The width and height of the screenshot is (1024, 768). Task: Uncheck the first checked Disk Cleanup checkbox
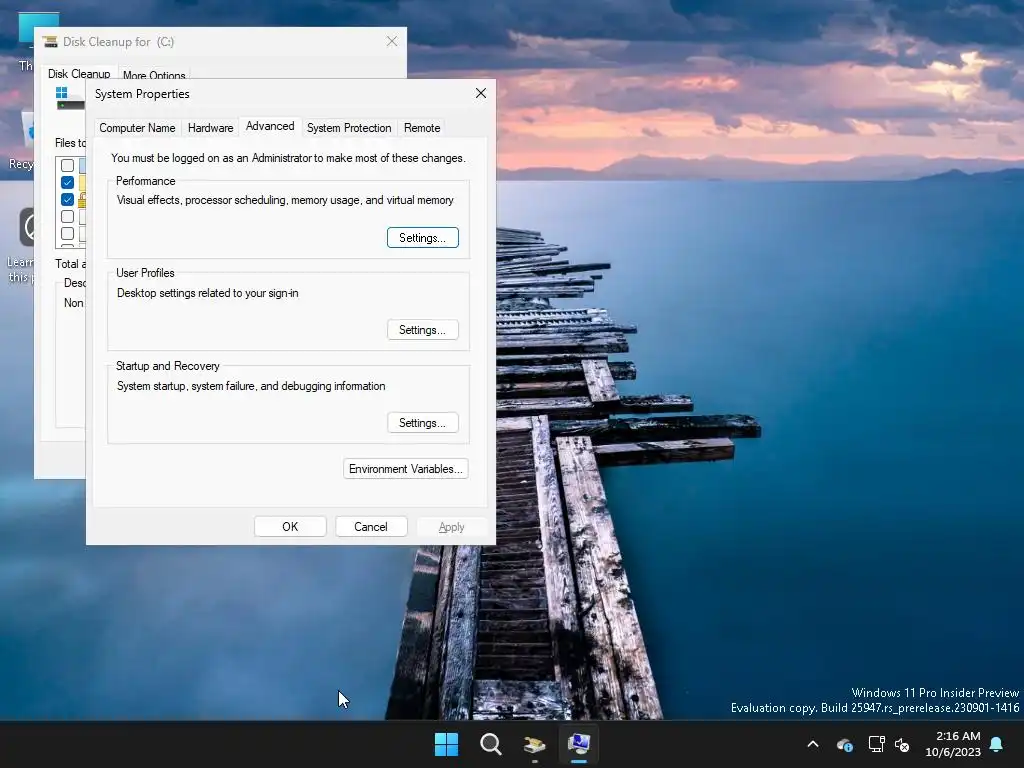coord(67,182)
